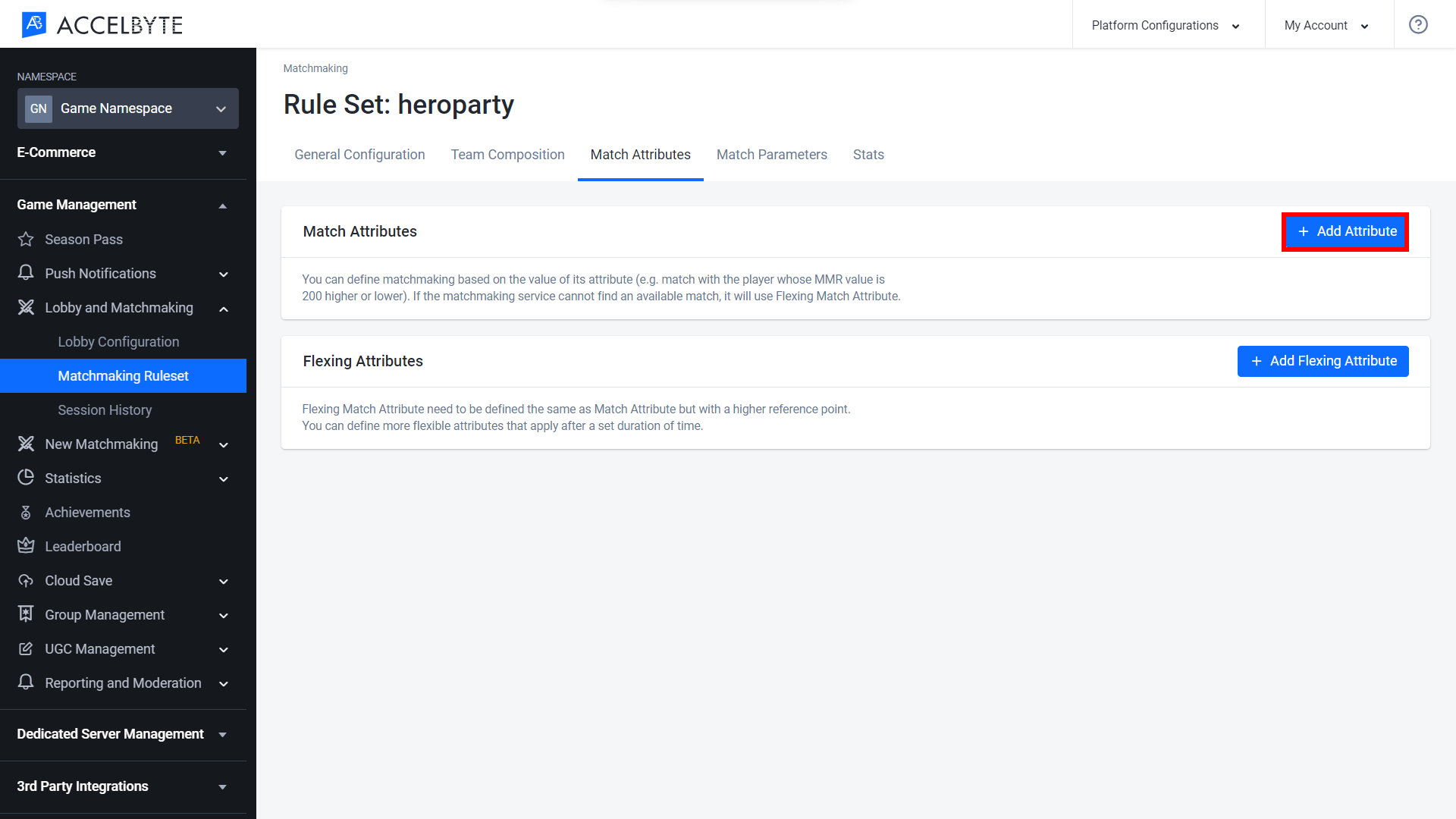Click the Cloud Save icon in sidebar

[x=26, y=580]
